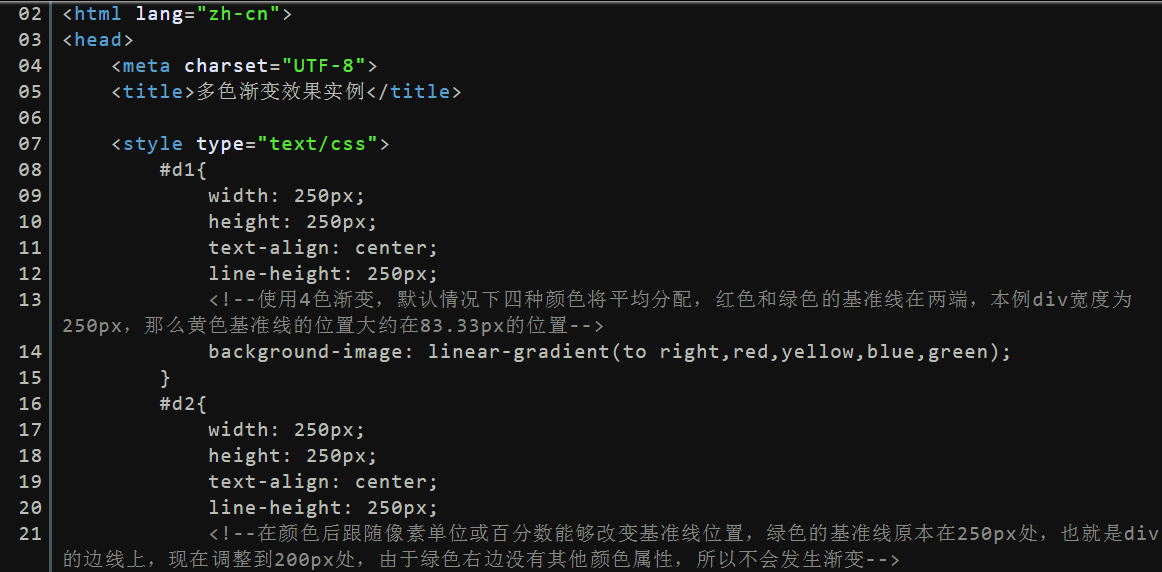Click the closing brace on line 15
Viewport: 1162px width, 572px height.
click(x=165, y=378)
